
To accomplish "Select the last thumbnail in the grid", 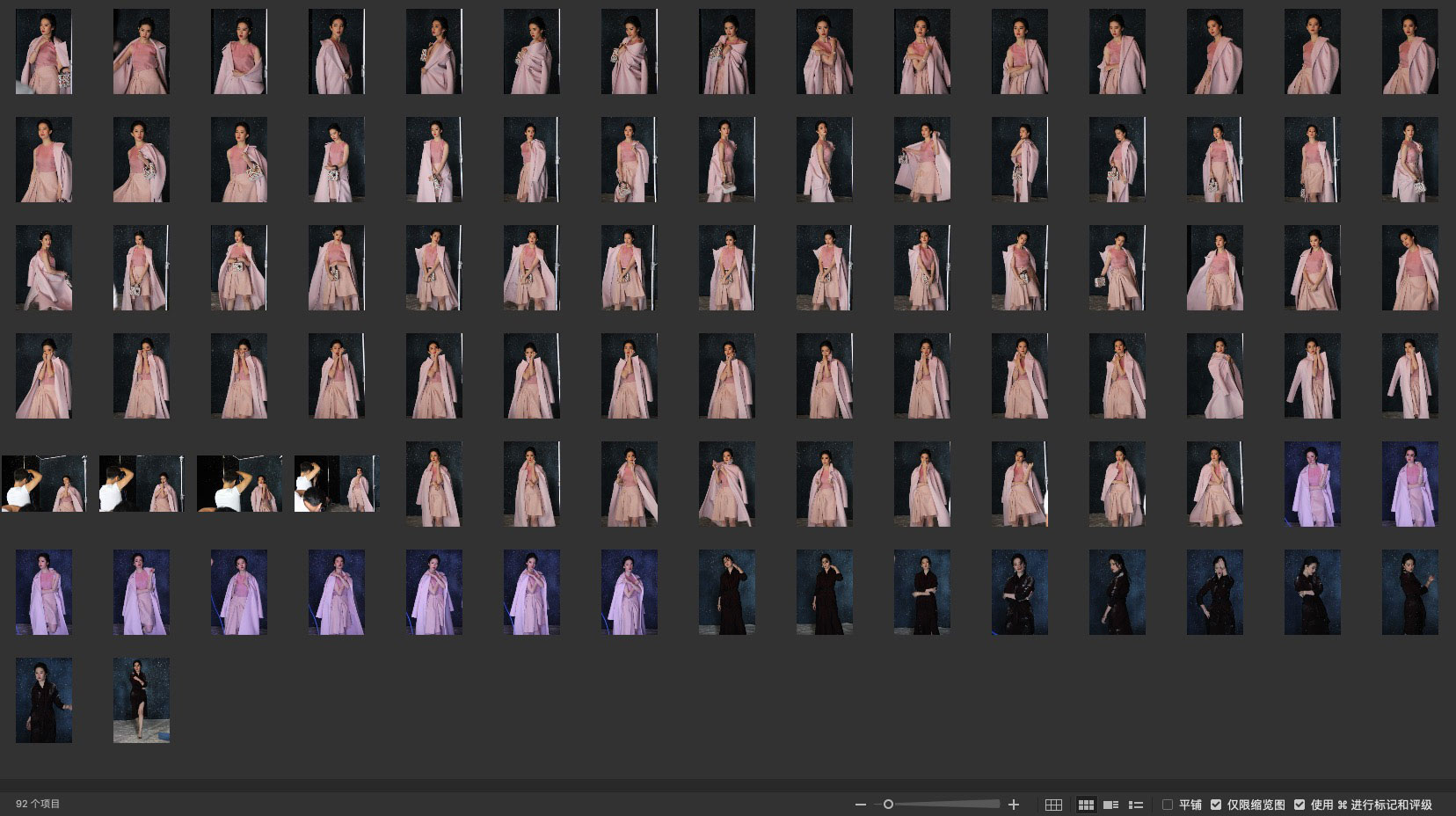I will [x=142, y=700].
